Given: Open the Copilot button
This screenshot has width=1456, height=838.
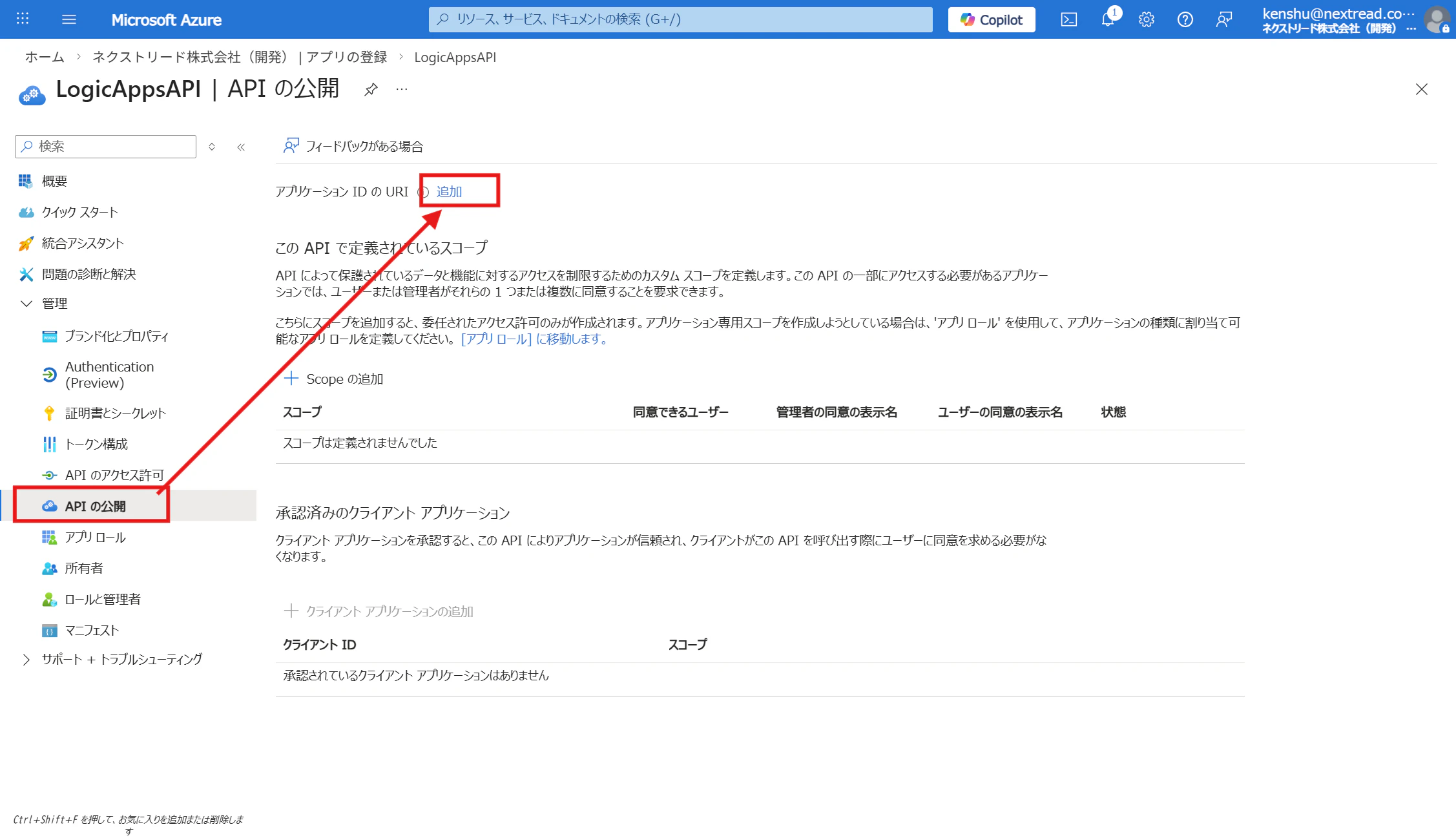Looking at the screenshot, I should pos(991,19).
